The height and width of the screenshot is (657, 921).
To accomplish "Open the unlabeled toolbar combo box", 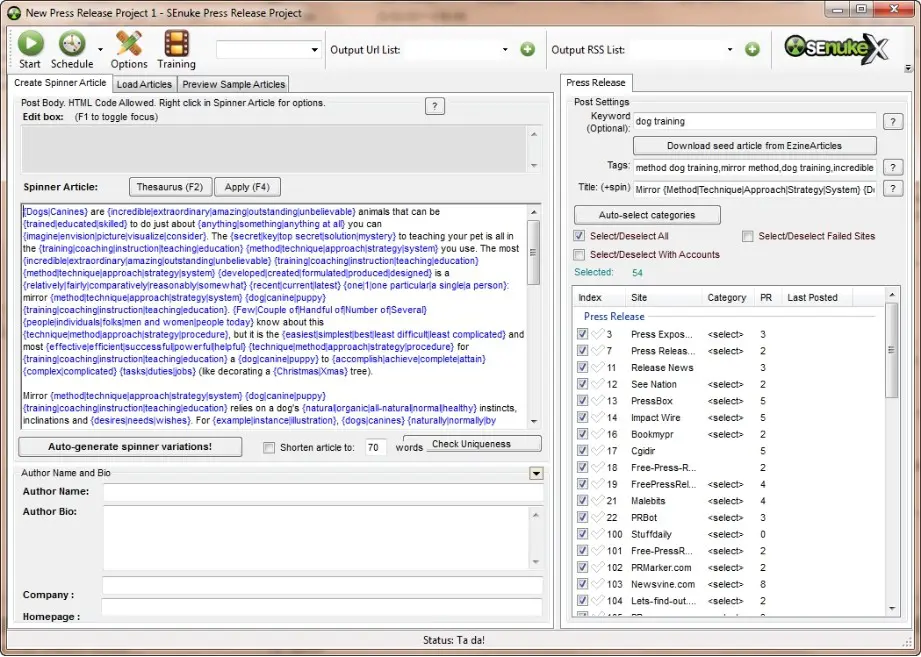I will click(x=269, y=50).
